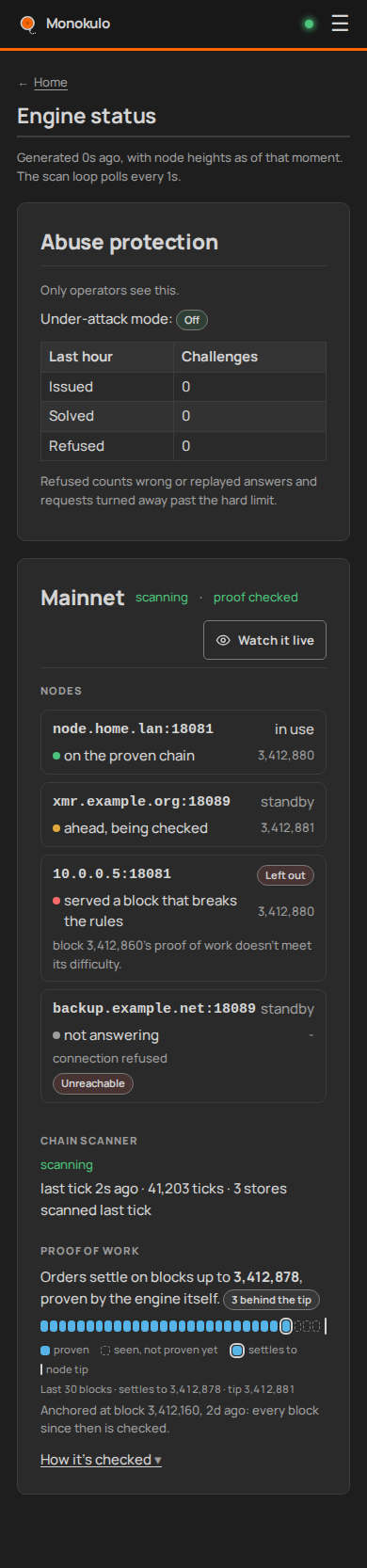Click the Unreachable badge
Viewport: 367px width, 1568px height.
93,1083
